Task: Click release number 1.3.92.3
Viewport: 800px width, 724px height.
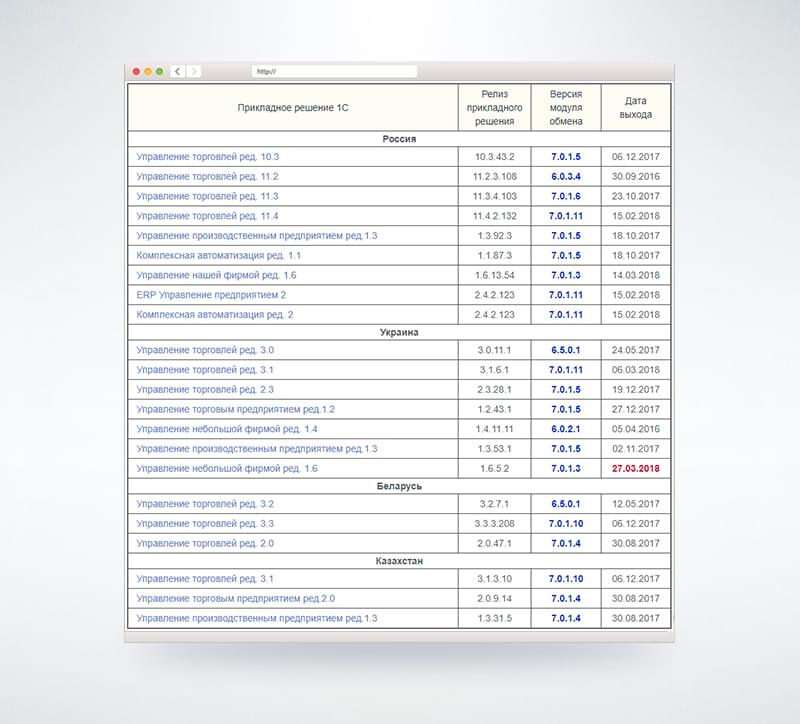Action: [494, 236]
